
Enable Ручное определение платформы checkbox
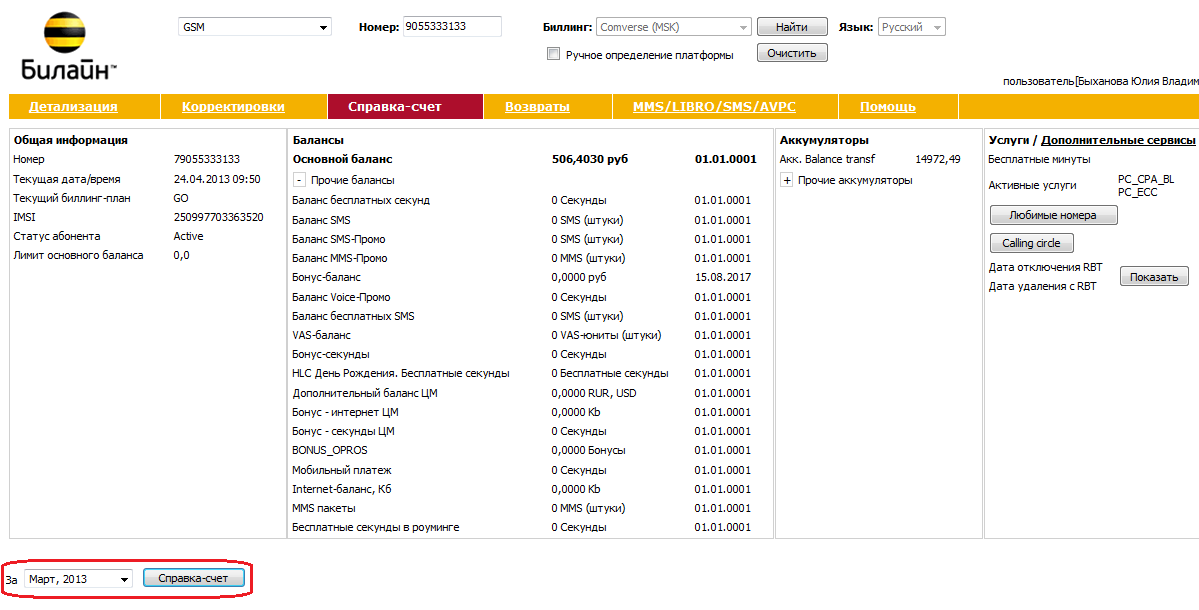coord(554,54)
